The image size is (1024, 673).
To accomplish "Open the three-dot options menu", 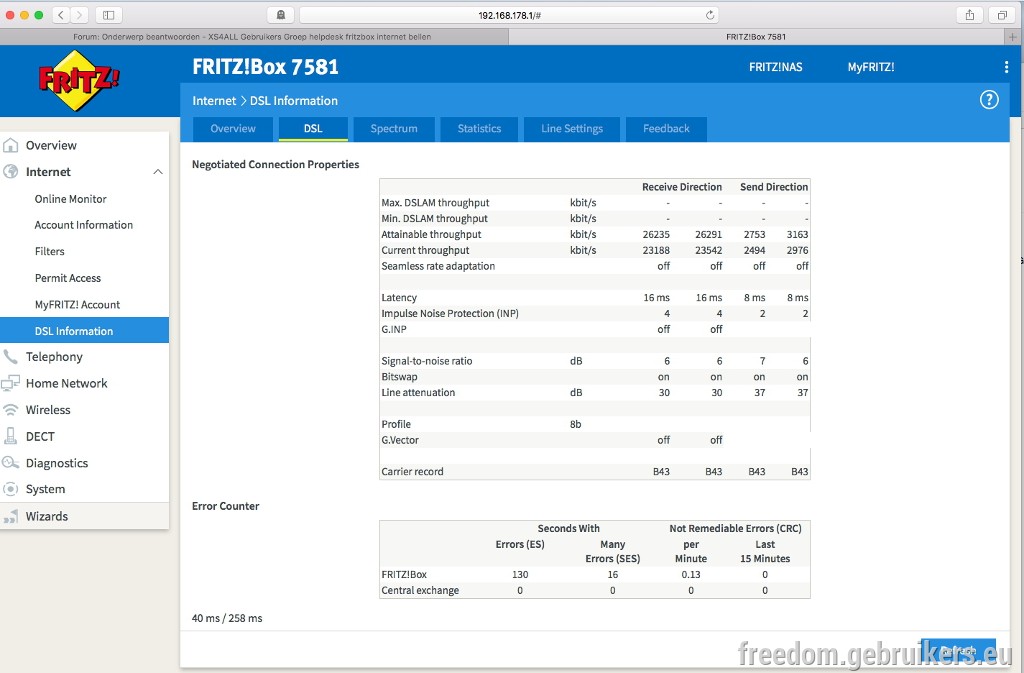I will pyautogui.click(x=1006, y=67).
